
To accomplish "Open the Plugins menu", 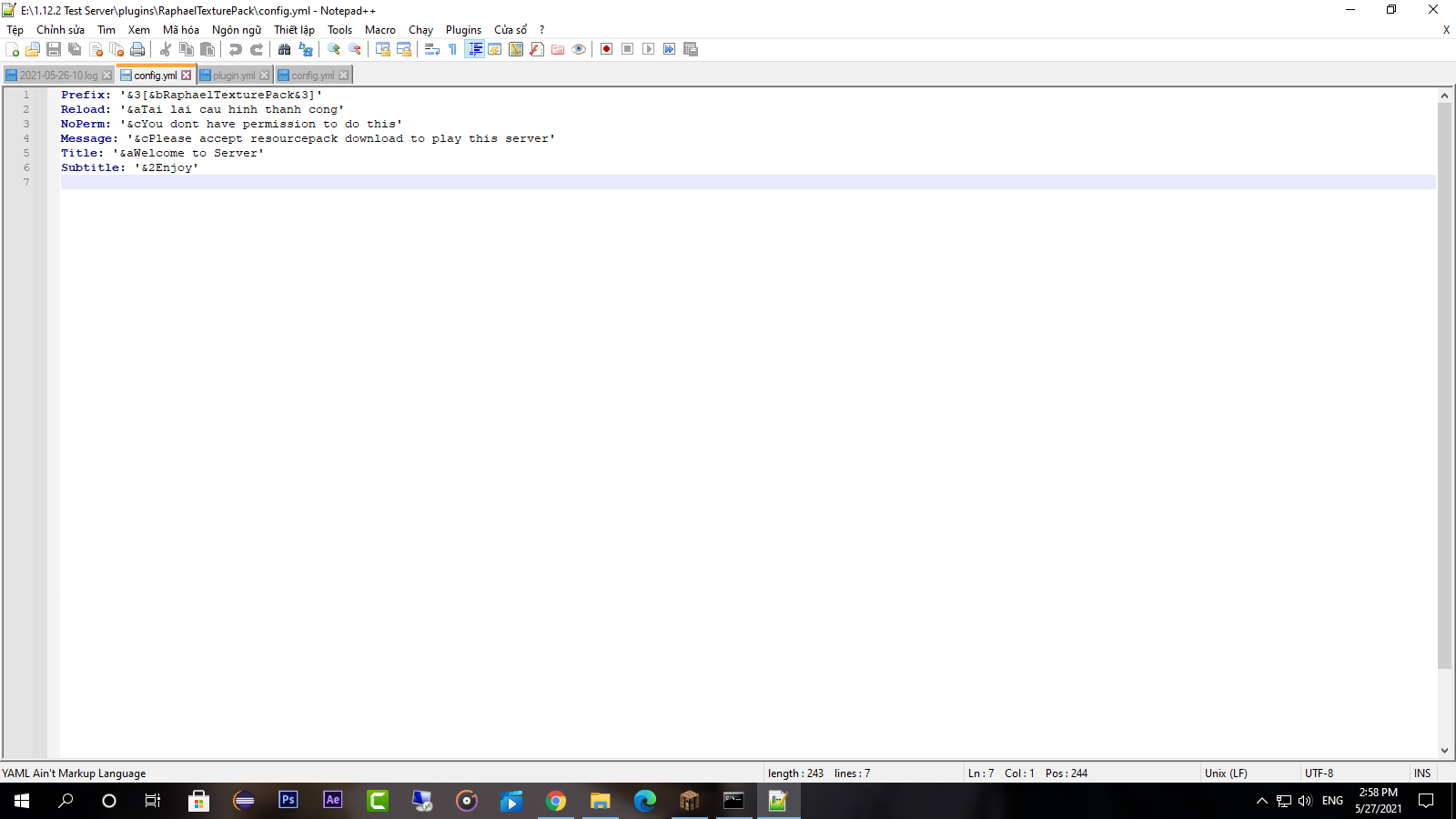I will point(463,30).
